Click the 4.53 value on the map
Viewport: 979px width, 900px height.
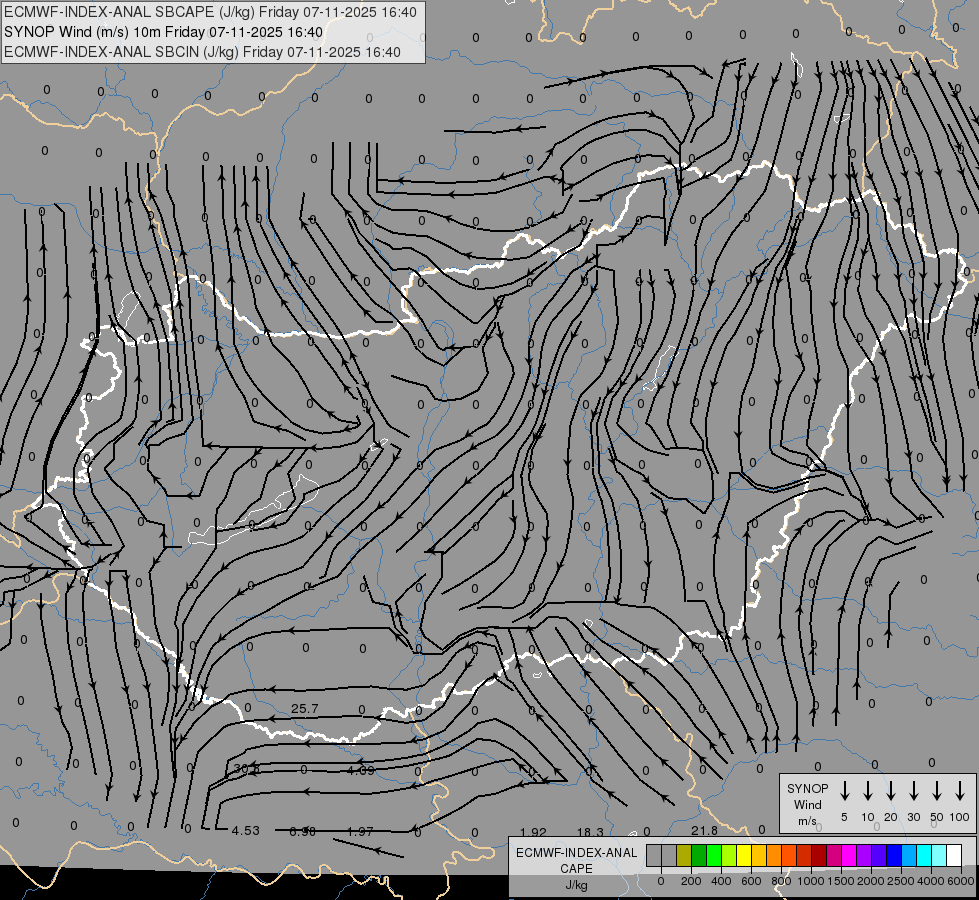point(245,831)
